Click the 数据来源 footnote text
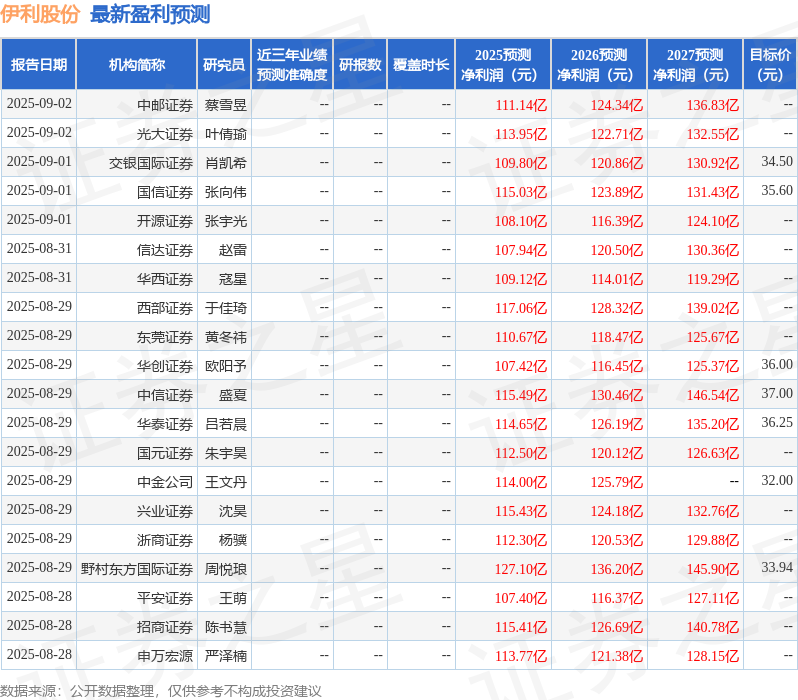The height and width of the screenshot is (700, 798). 161,691
